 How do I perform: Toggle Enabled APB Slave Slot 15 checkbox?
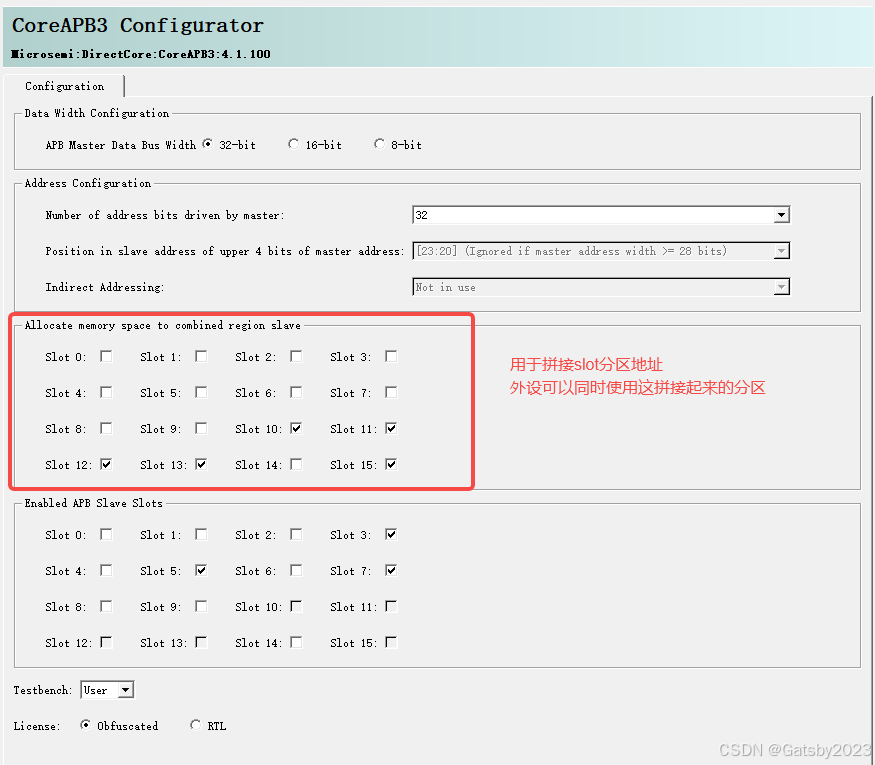click(391, 642)
